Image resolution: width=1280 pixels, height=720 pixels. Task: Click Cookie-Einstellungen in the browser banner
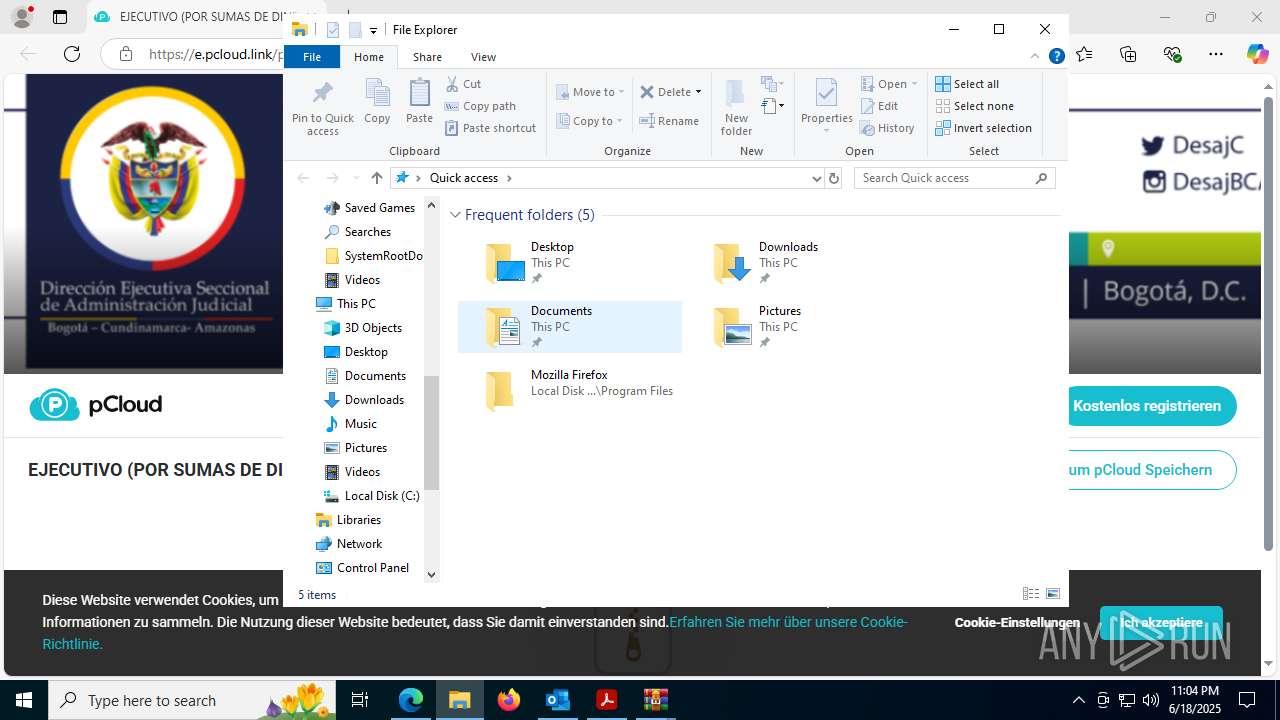(x=1017, y=622)
